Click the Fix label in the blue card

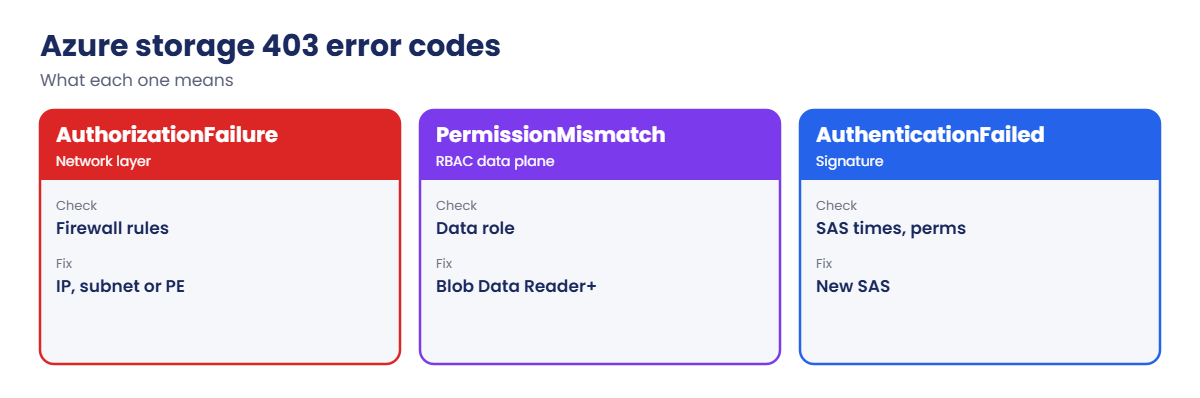click(x=824, y=264)
